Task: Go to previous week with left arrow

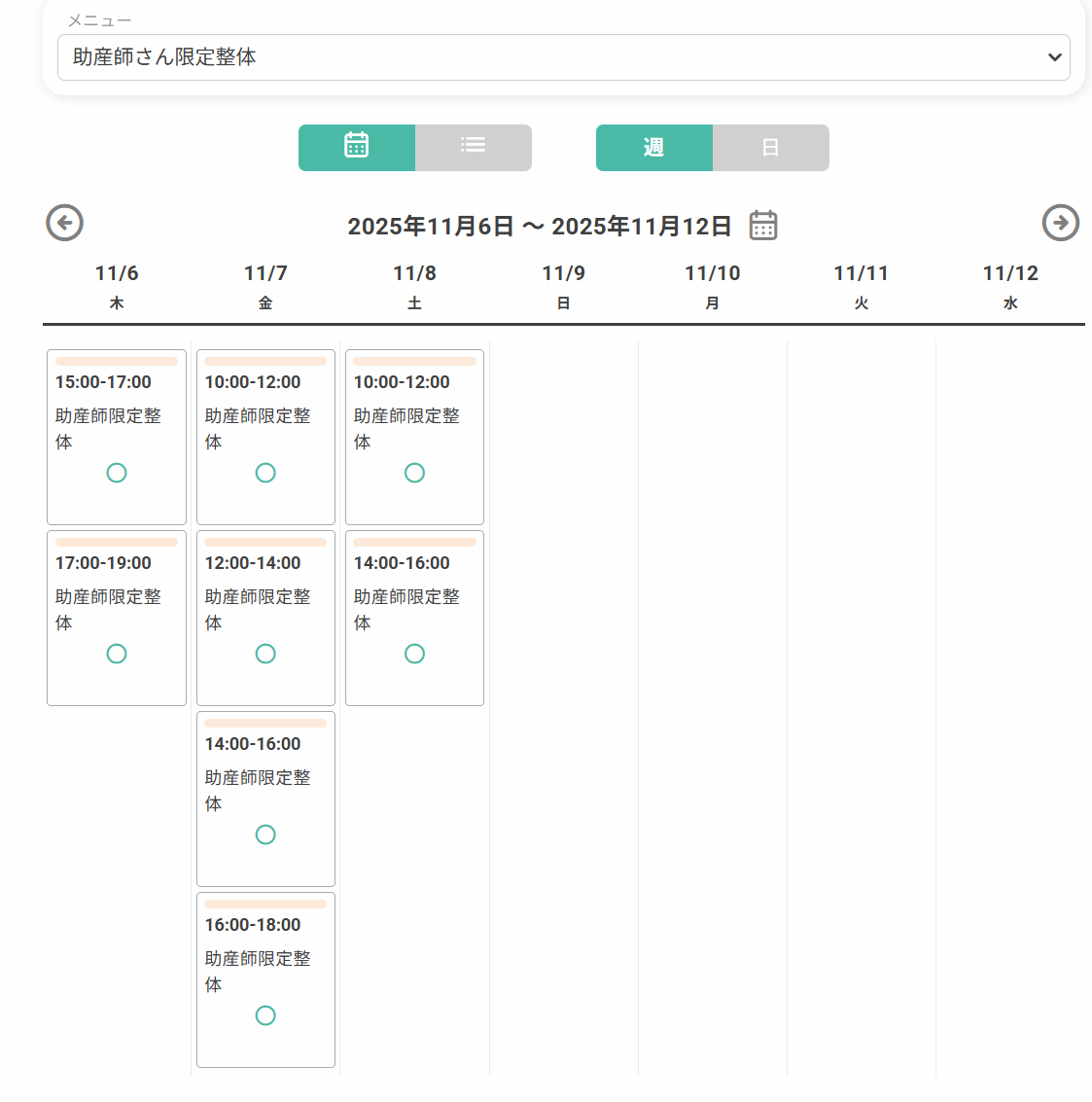Action: click(x=64, y=223)
